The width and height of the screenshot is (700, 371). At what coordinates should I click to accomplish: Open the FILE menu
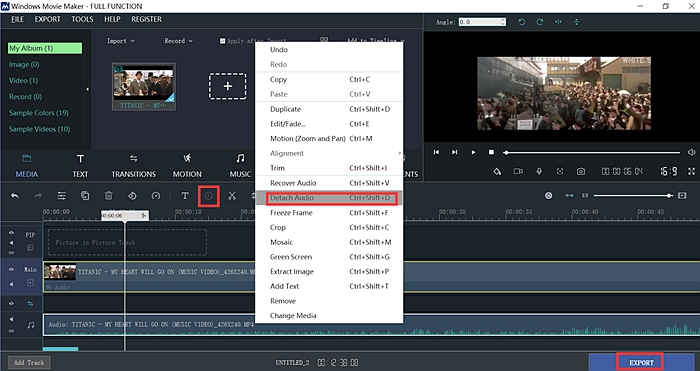(17, 19)
